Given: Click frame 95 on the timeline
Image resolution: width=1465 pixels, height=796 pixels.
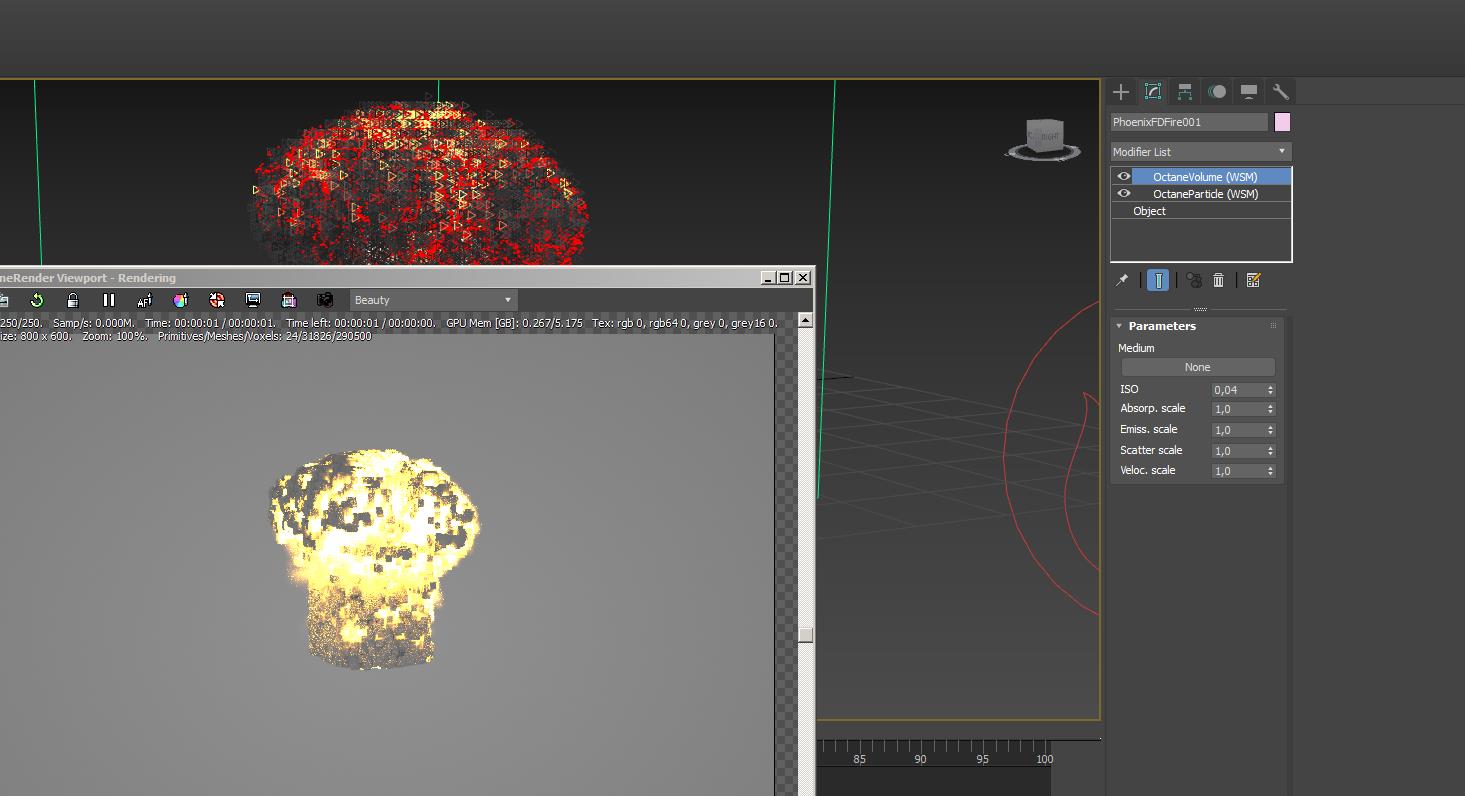Looking at the screenshot, I should click(x=982, y=760).
